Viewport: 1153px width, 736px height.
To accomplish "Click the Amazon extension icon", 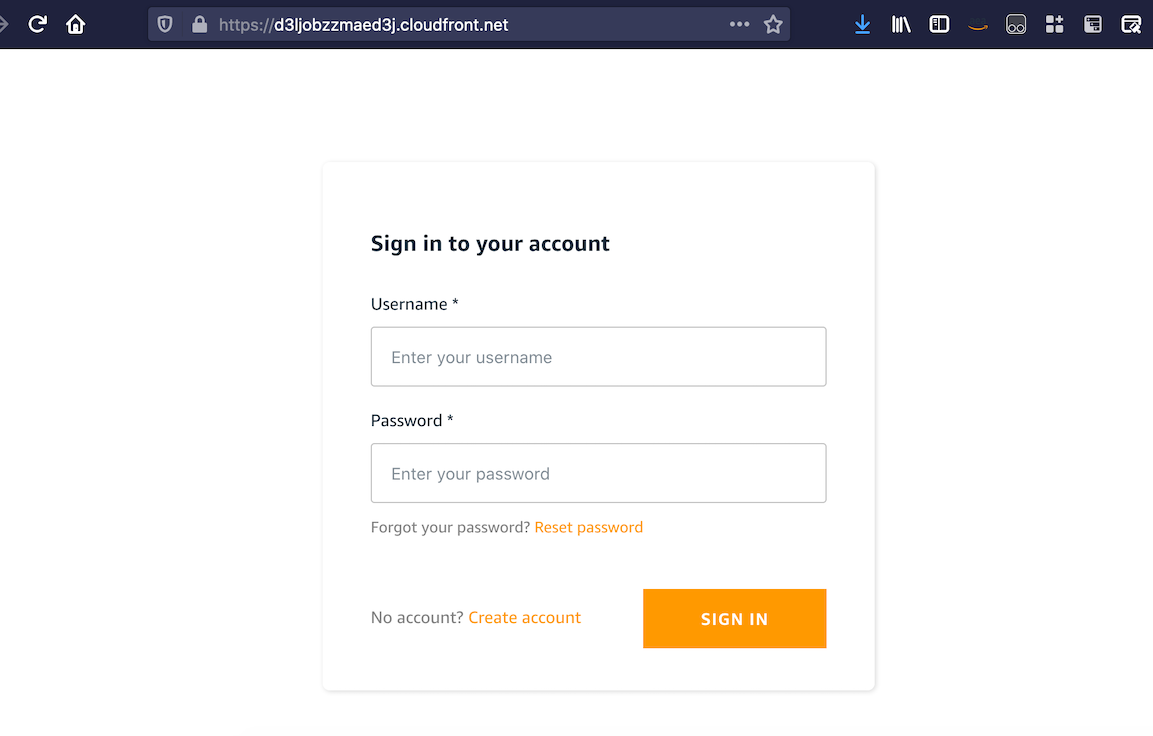I will [x=978, y=26].
